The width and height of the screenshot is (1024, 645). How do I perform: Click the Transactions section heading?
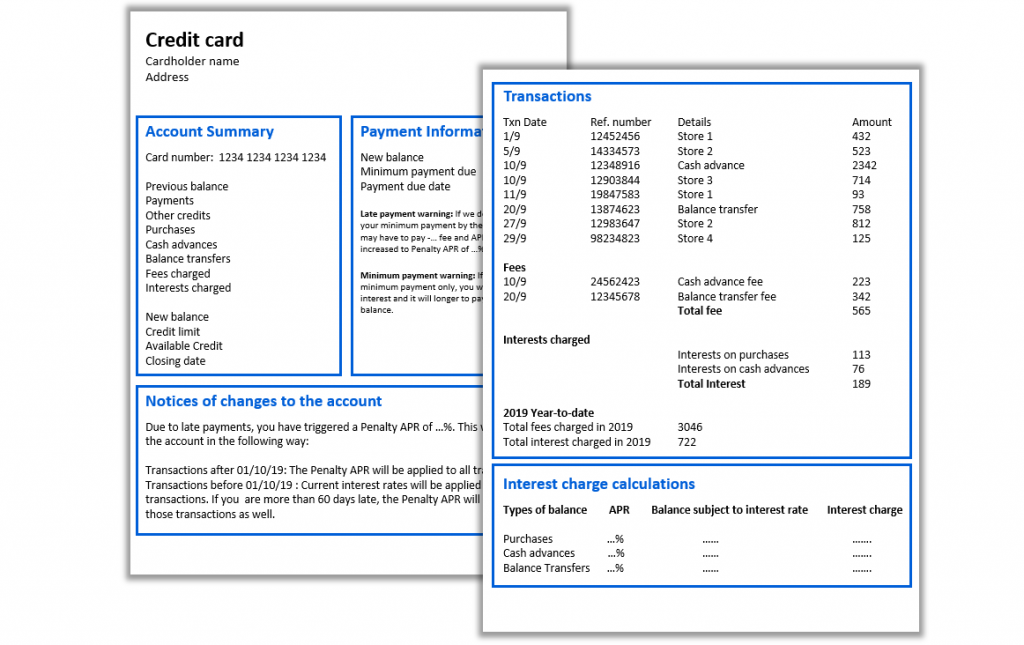tap(547, 96)
